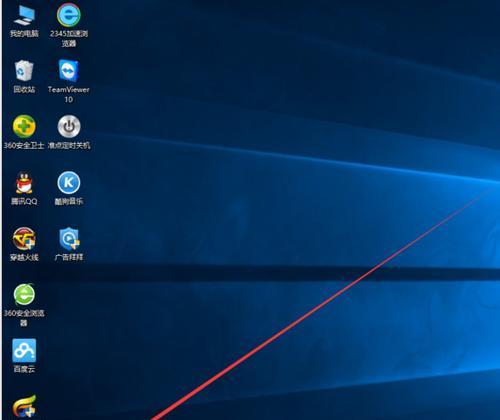Select the 360安全卫士 shortcut icon
500x420 pixels.
tap(24, 126)
